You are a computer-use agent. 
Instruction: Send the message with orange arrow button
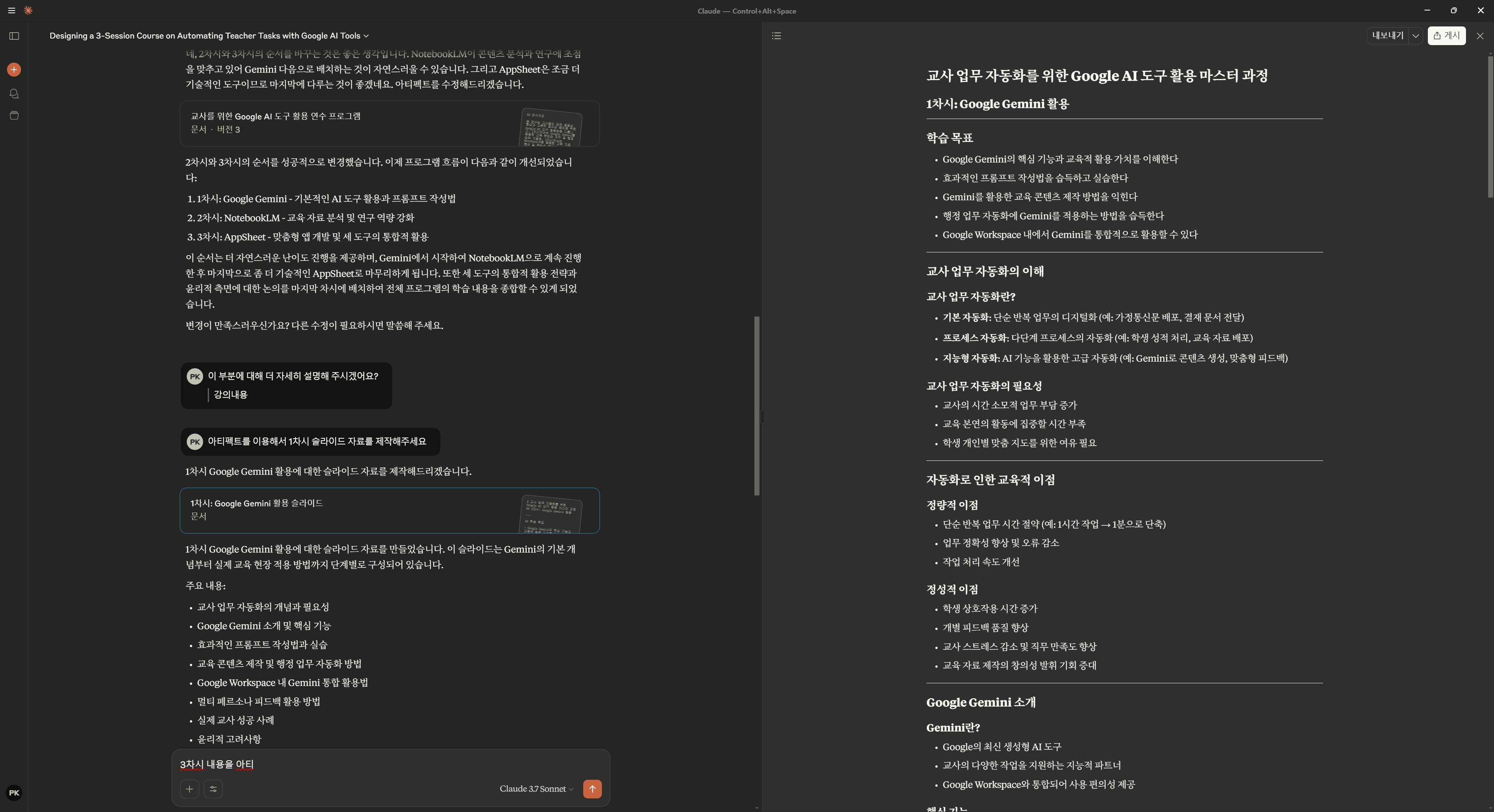[591, 789]
